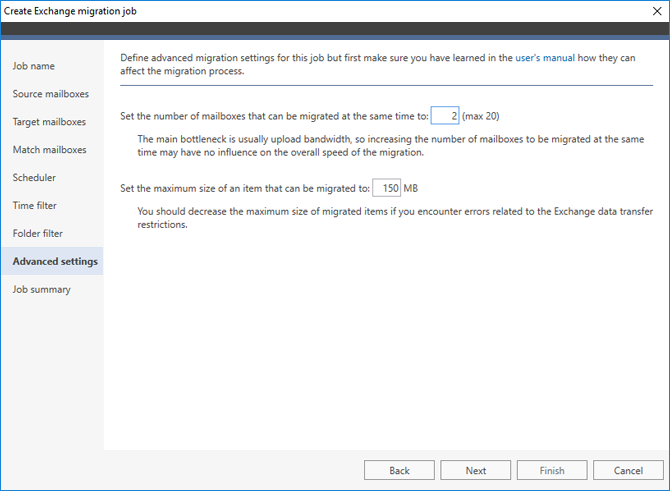The width and height of the screenshot is (670, 491).
Task: Click the Exchange data transfer restrictions note
Action: tap(395, 218)
